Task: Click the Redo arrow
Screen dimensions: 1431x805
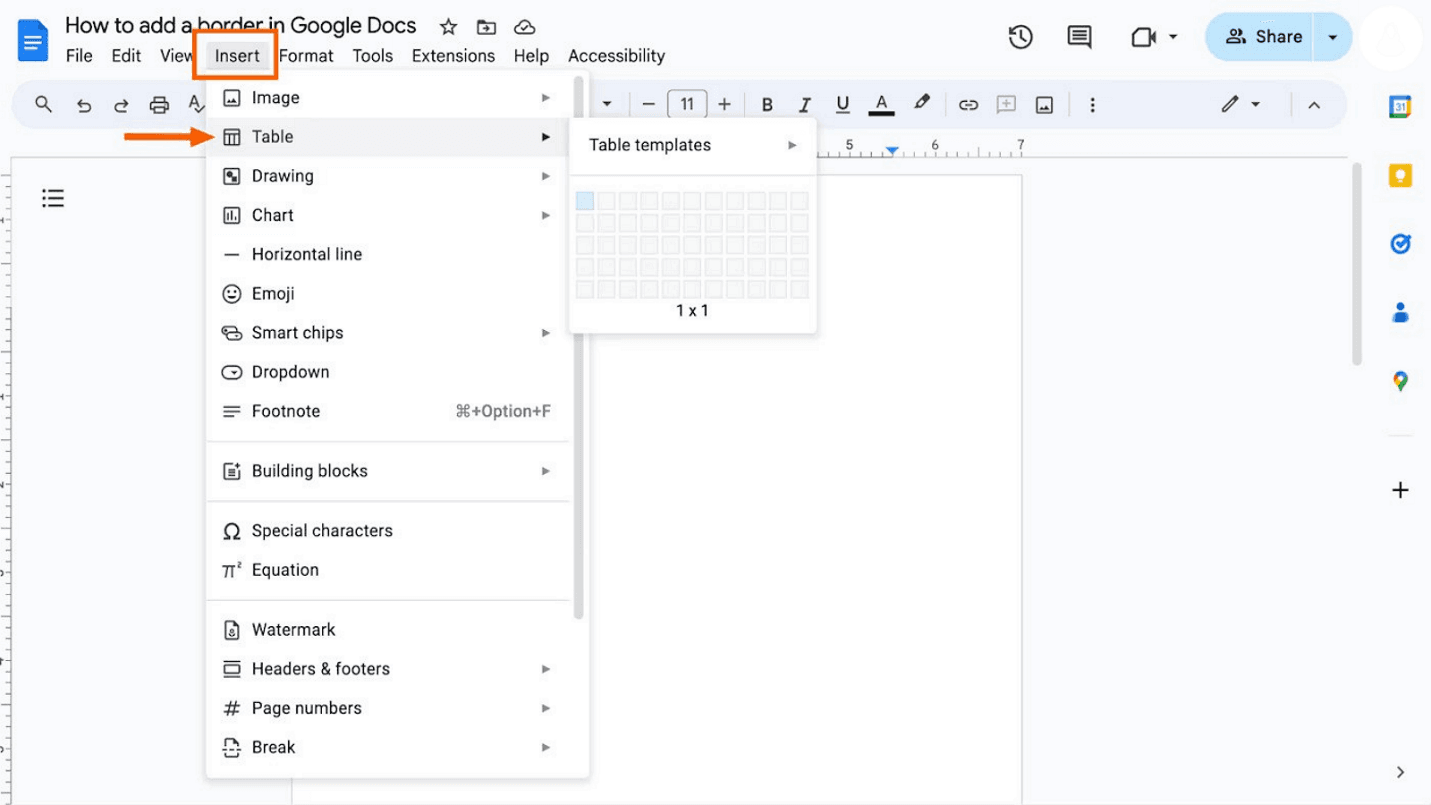Action: point(121,105)
